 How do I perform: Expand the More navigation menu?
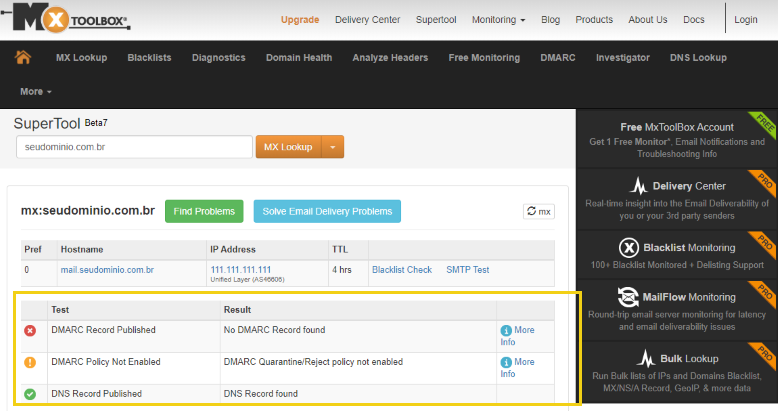click(36, 92)
